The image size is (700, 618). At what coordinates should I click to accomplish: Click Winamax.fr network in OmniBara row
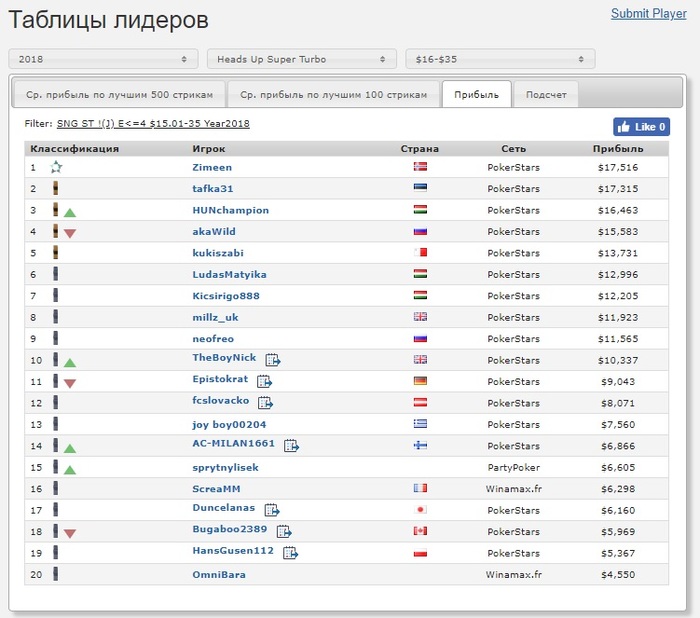click(513, 575)
